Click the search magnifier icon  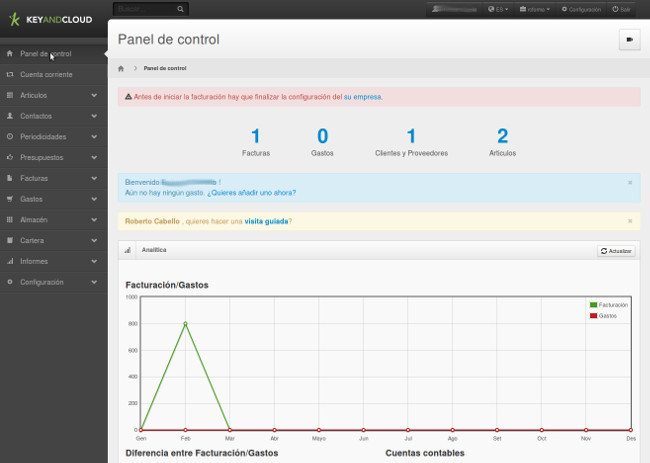coord(181,9)
